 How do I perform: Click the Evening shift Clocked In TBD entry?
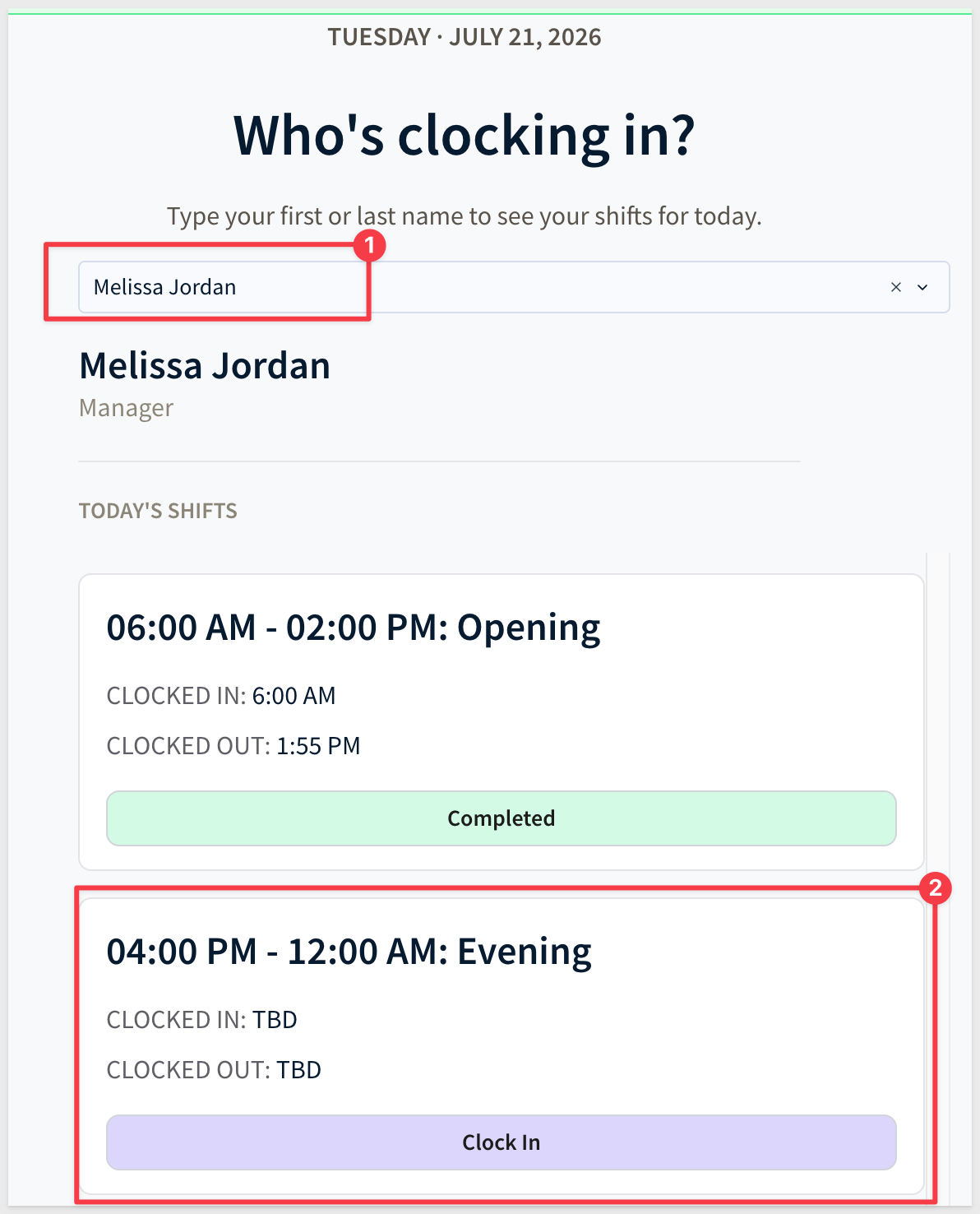tap(202, 1020)
